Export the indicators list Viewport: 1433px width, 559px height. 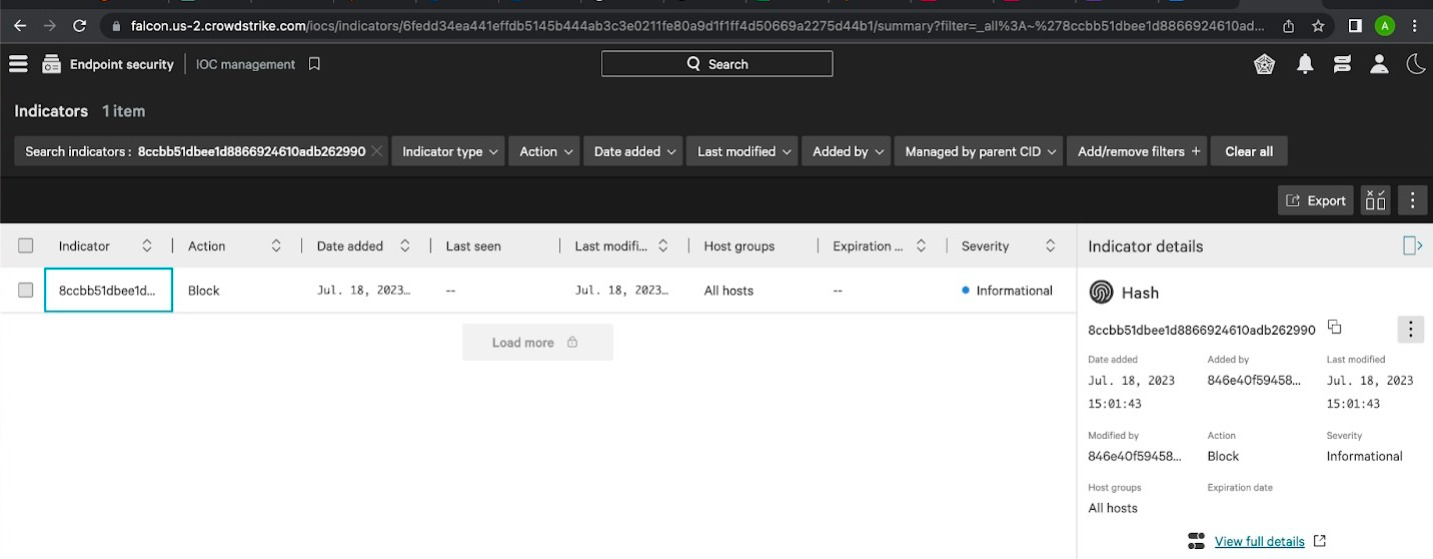(x=1315, y=200)
